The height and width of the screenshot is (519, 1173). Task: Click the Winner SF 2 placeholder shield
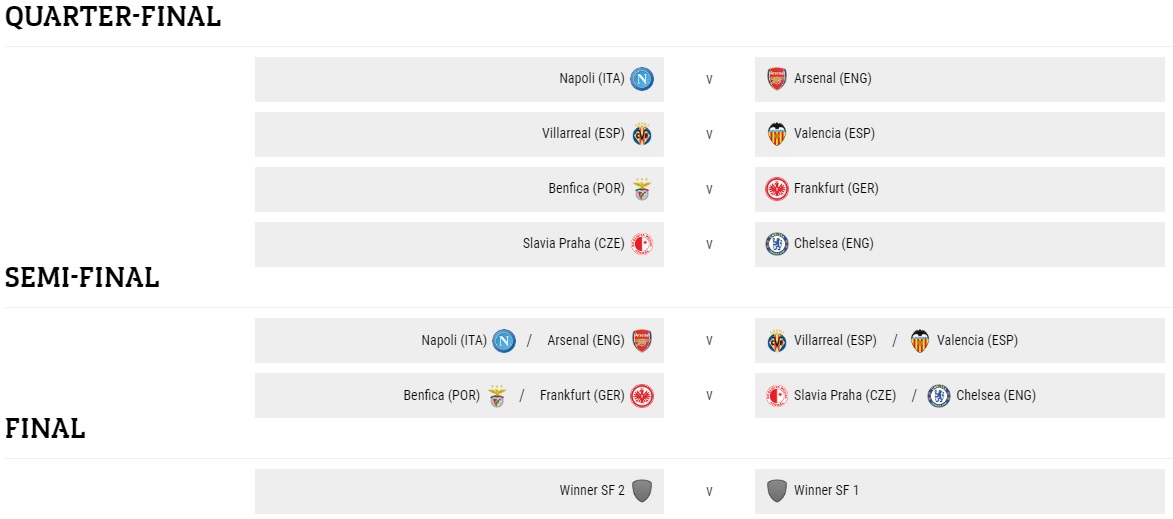tap(642, 491)
